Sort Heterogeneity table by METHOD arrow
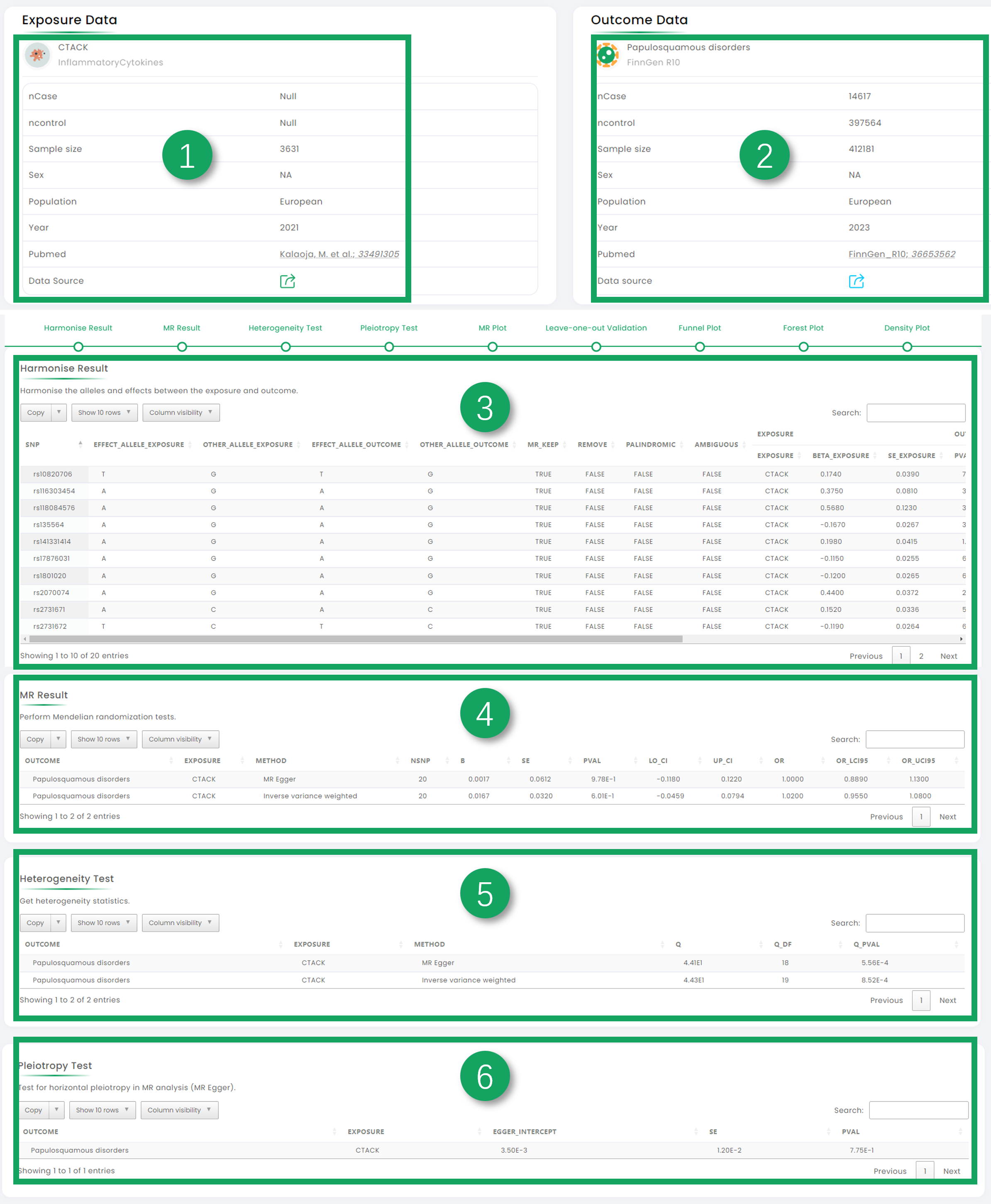The height and width of the screenshot is (1204, 991). 662,945
